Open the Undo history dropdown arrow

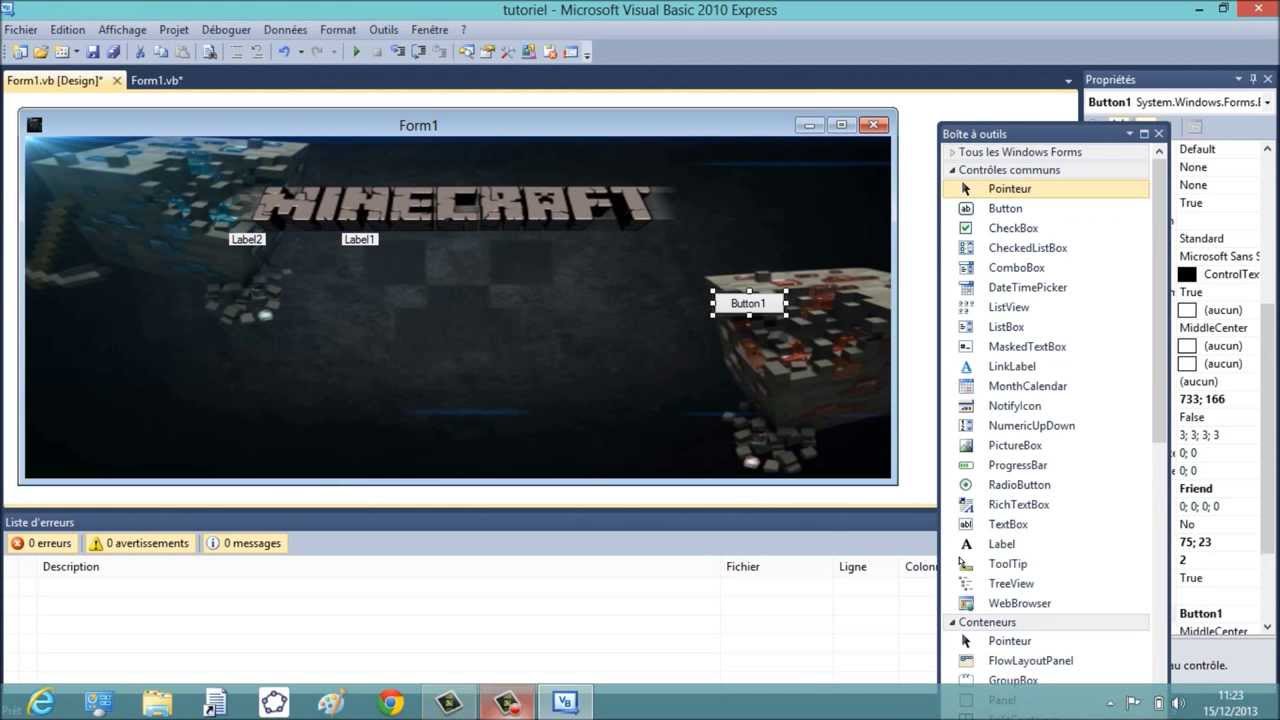tap(301, 52)
